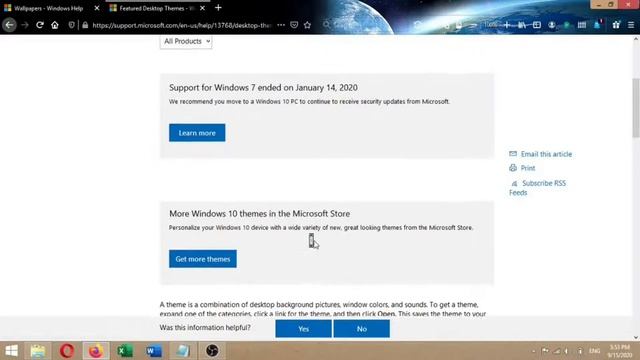Click Subscribe RSS Feeds link

pos(538,188)
